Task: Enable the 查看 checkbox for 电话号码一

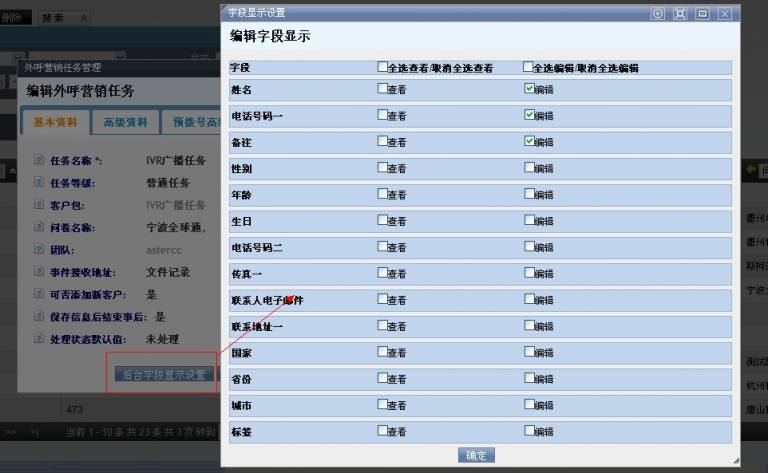Action: 382,115
